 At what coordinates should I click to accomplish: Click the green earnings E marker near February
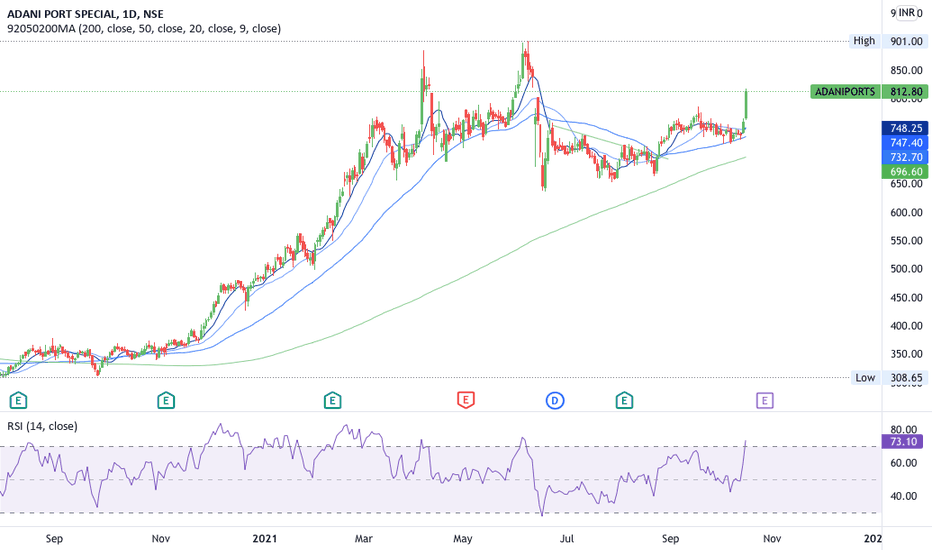[x=332, y=401]
